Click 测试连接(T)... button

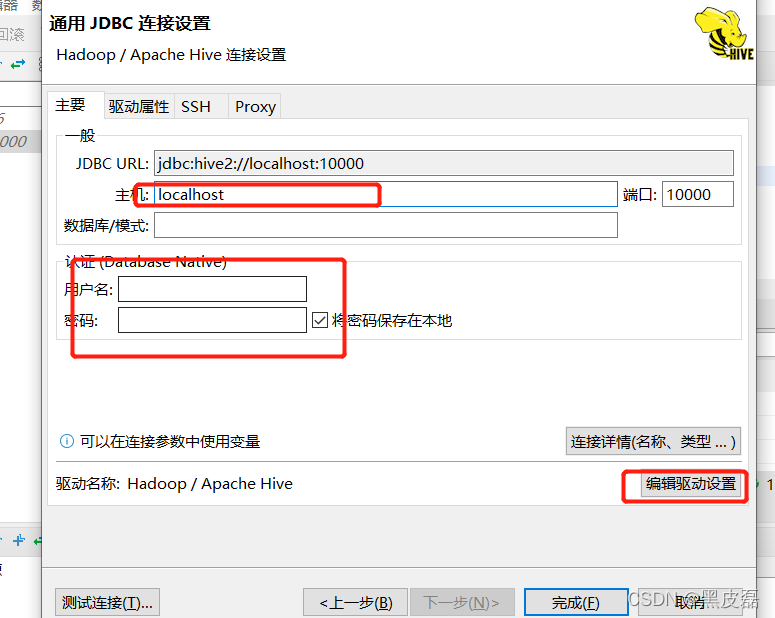coord(107,602)
